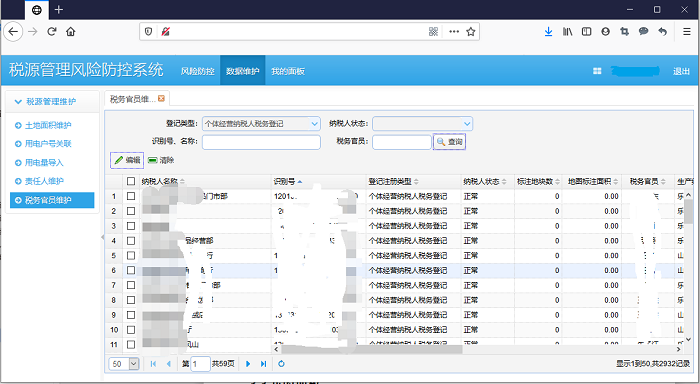Check the checkbox for row 5
Image resolution: width=700 pixels, height=384 pixels.
pos(131,255)
